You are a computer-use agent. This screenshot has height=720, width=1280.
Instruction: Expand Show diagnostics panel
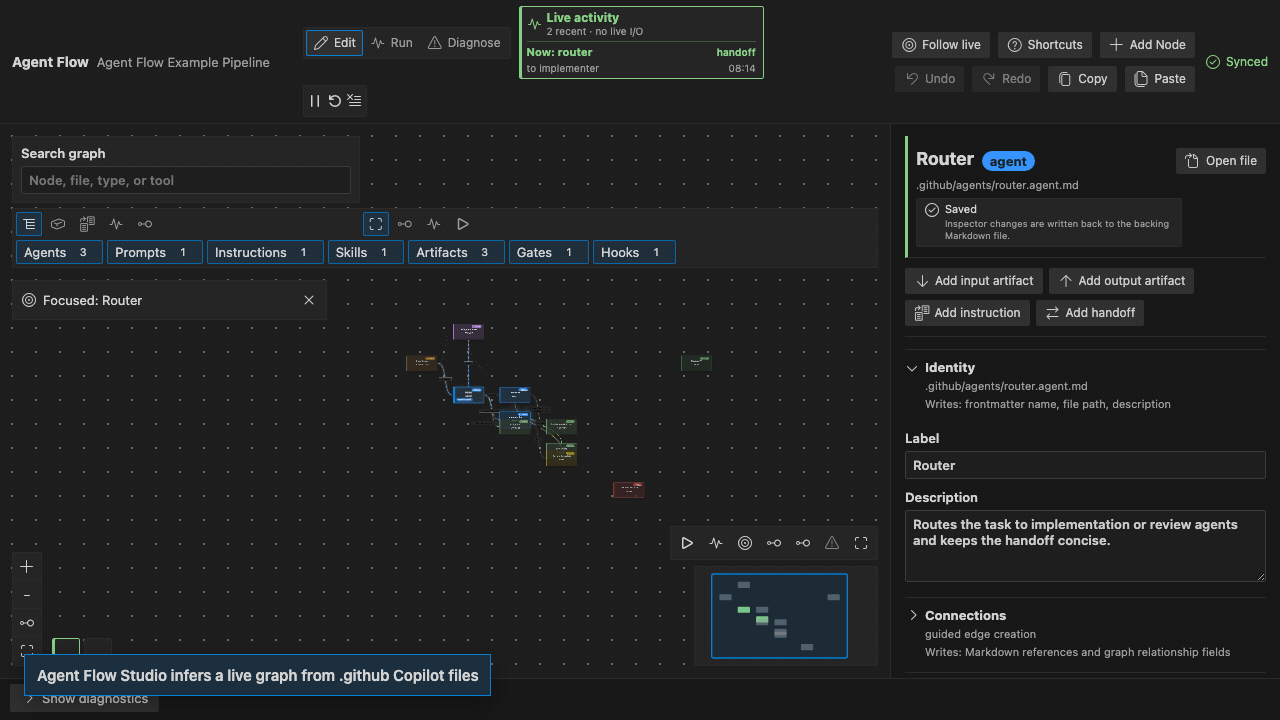point(86,698)
